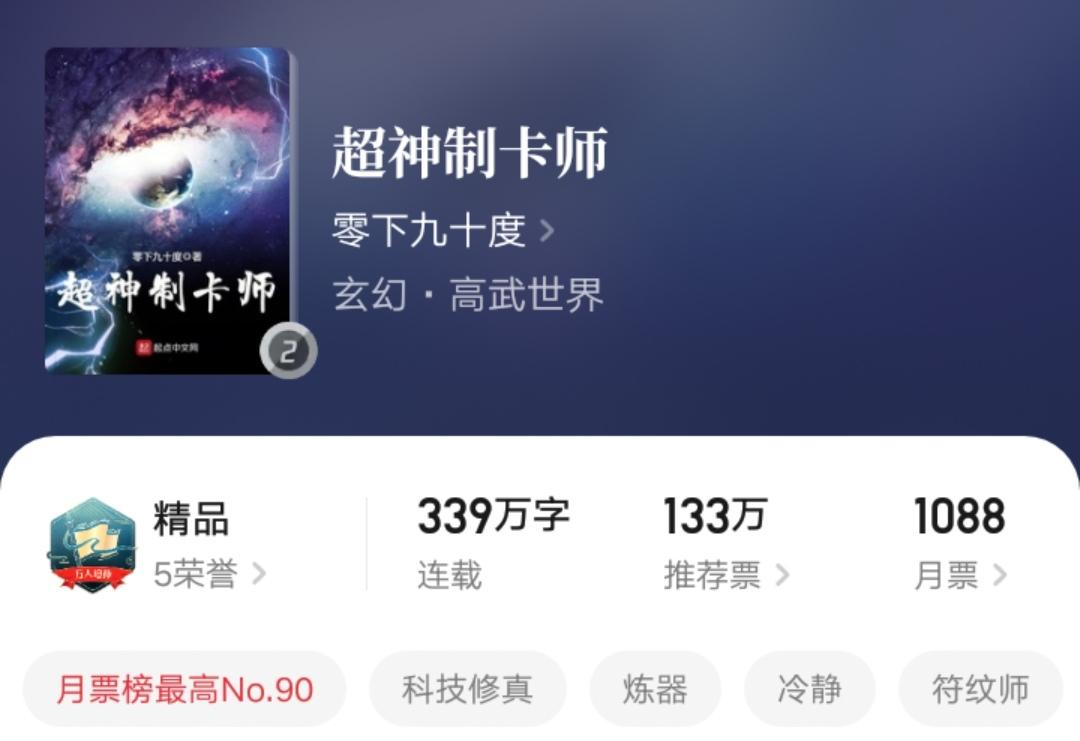Expand the chevron beside 推荐票
Image resolution: width=1080 pixels, height=741 pixels.
pyautogui.click(x=782, y=575)
